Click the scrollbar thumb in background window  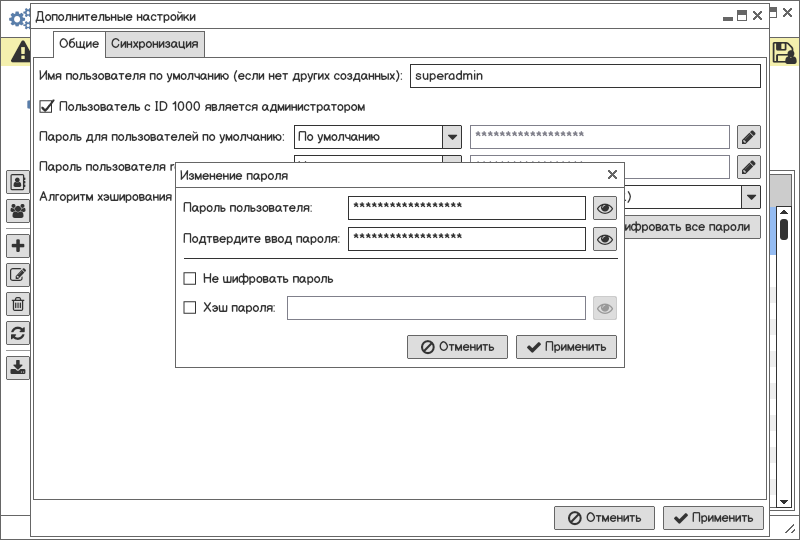(x=784, y=229)
